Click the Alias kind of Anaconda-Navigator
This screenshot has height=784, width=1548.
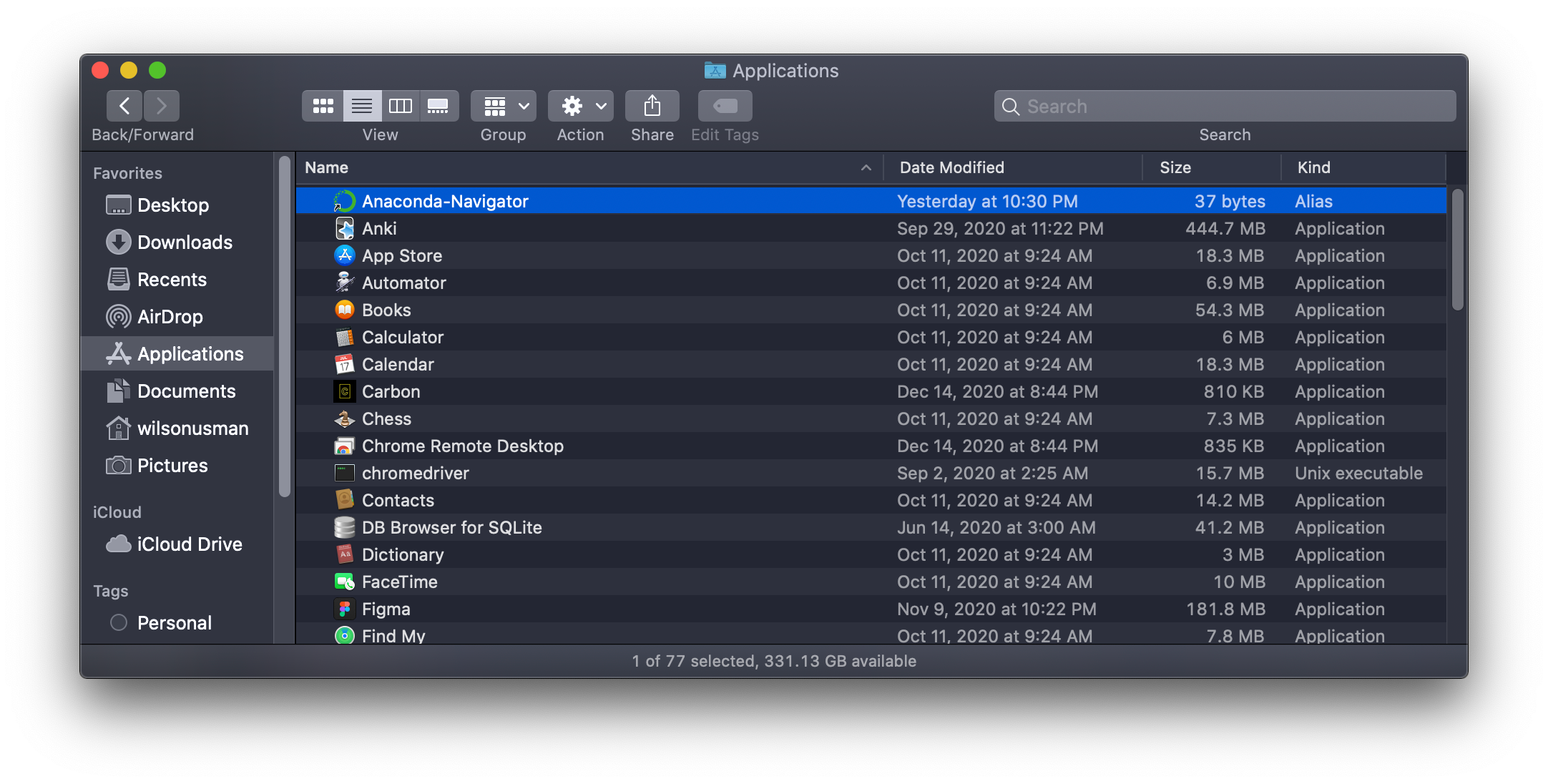(1313, 202)
